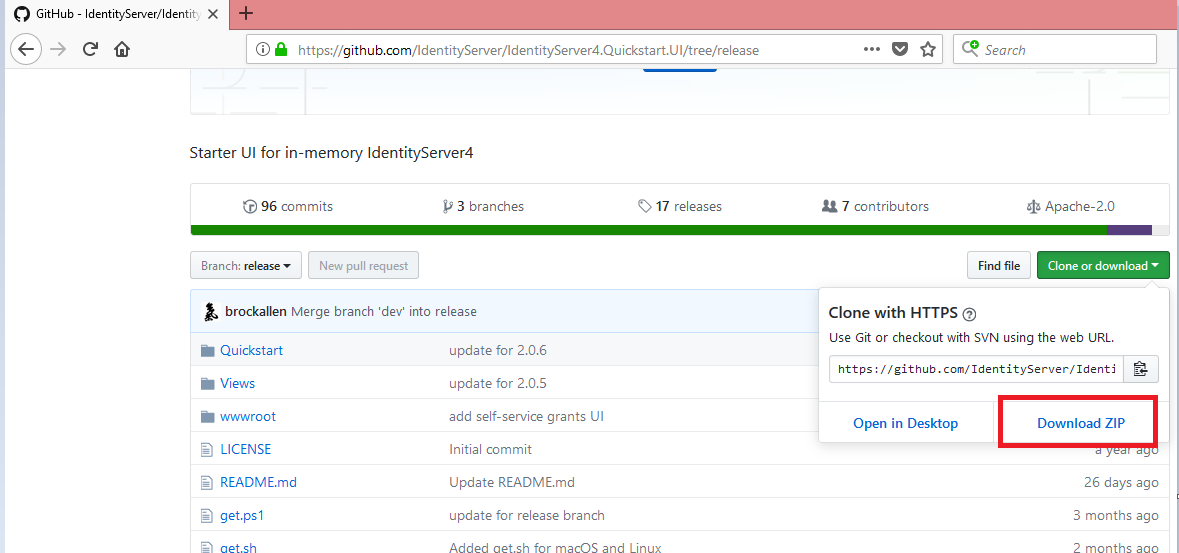Image resolution: width=1179 pixels, height=553 pixels.
Task: Select the clone URL text field
Action: pos(977,369)
